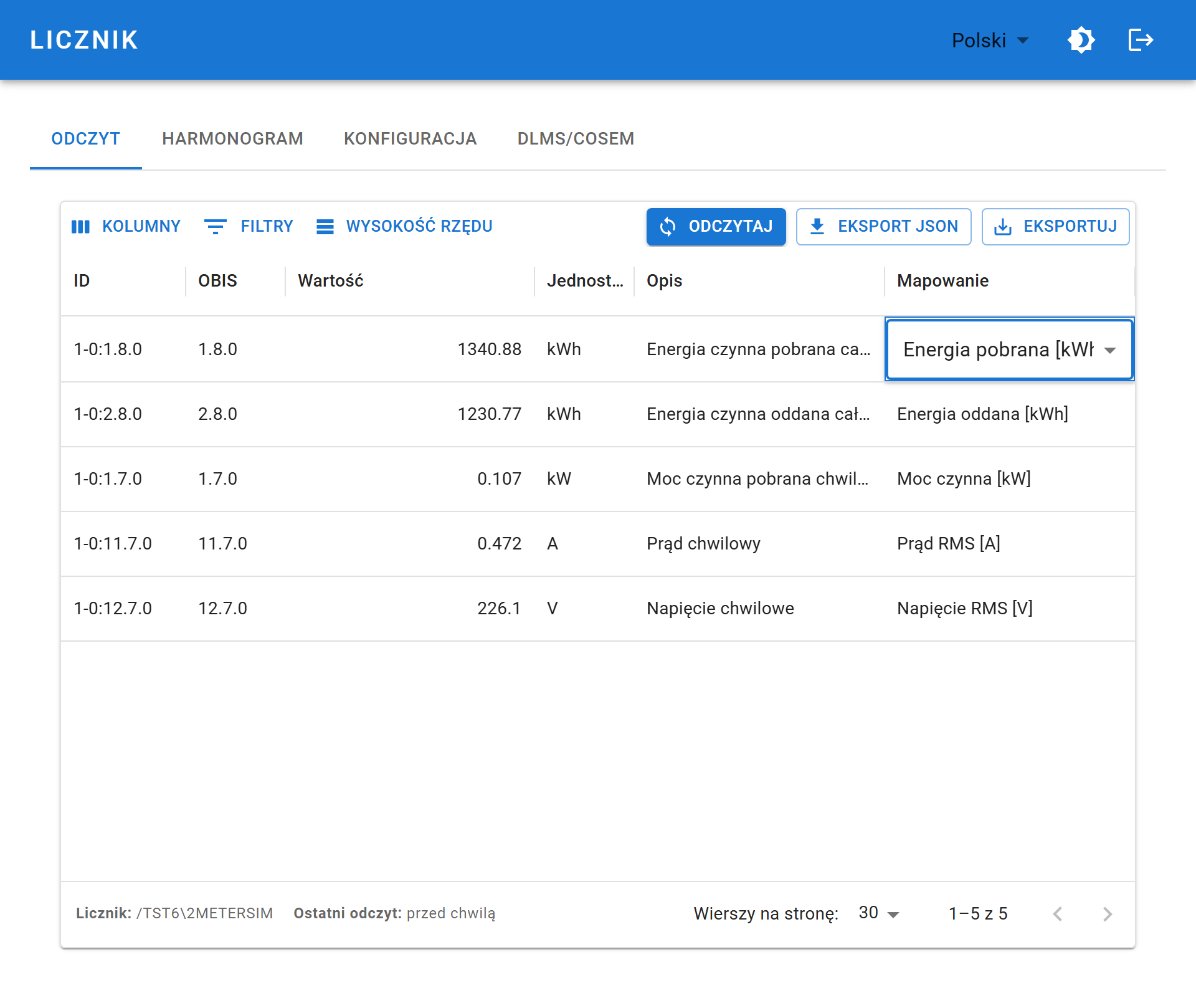The width and height of the screenshot is (1196, 1008).
Task: Click the 'Energia czynna oddana' description cell
Action: pos(759,414)
